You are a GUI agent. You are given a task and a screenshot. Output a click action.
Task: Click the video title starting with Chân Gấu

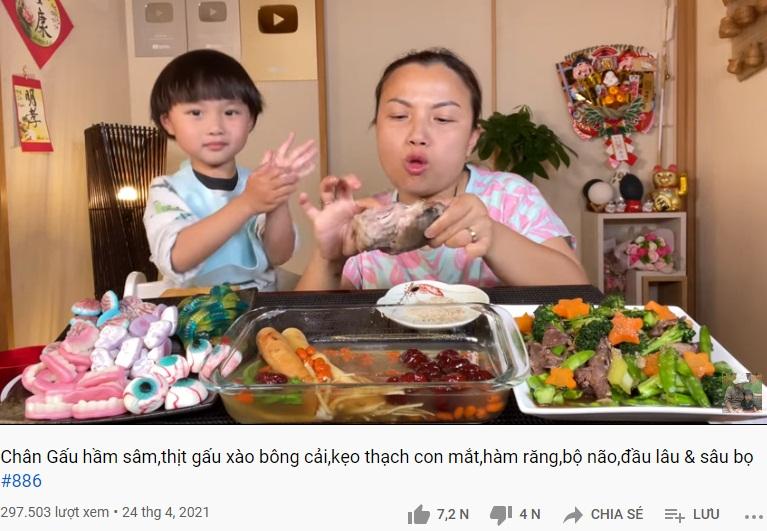click(377, 457)
